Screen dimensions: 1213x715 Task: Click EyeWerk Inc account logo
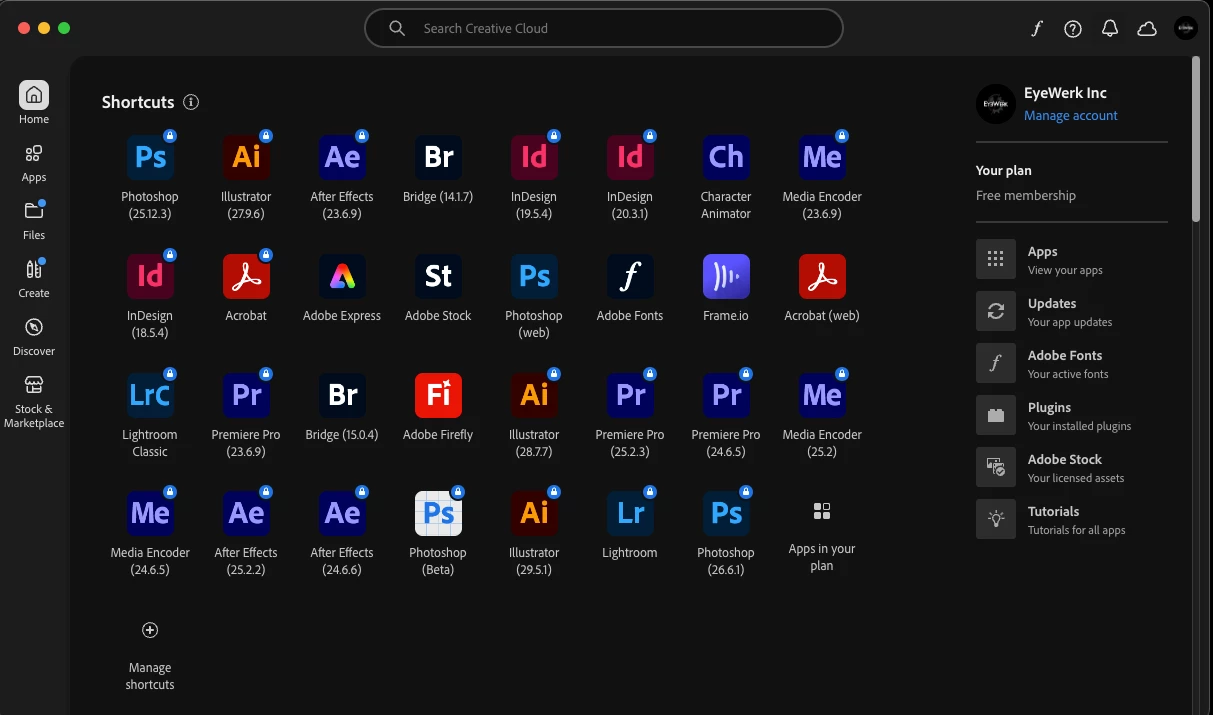996,104
